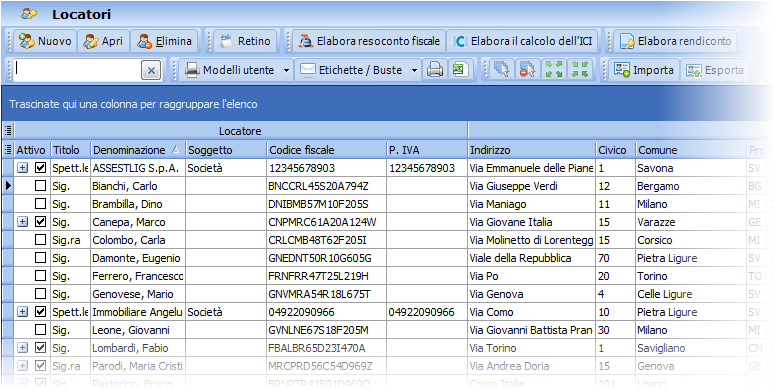Click fiscal code FRNFRR47T25L219H
This screenshot has width=775, height=389.
click(327, 276)
